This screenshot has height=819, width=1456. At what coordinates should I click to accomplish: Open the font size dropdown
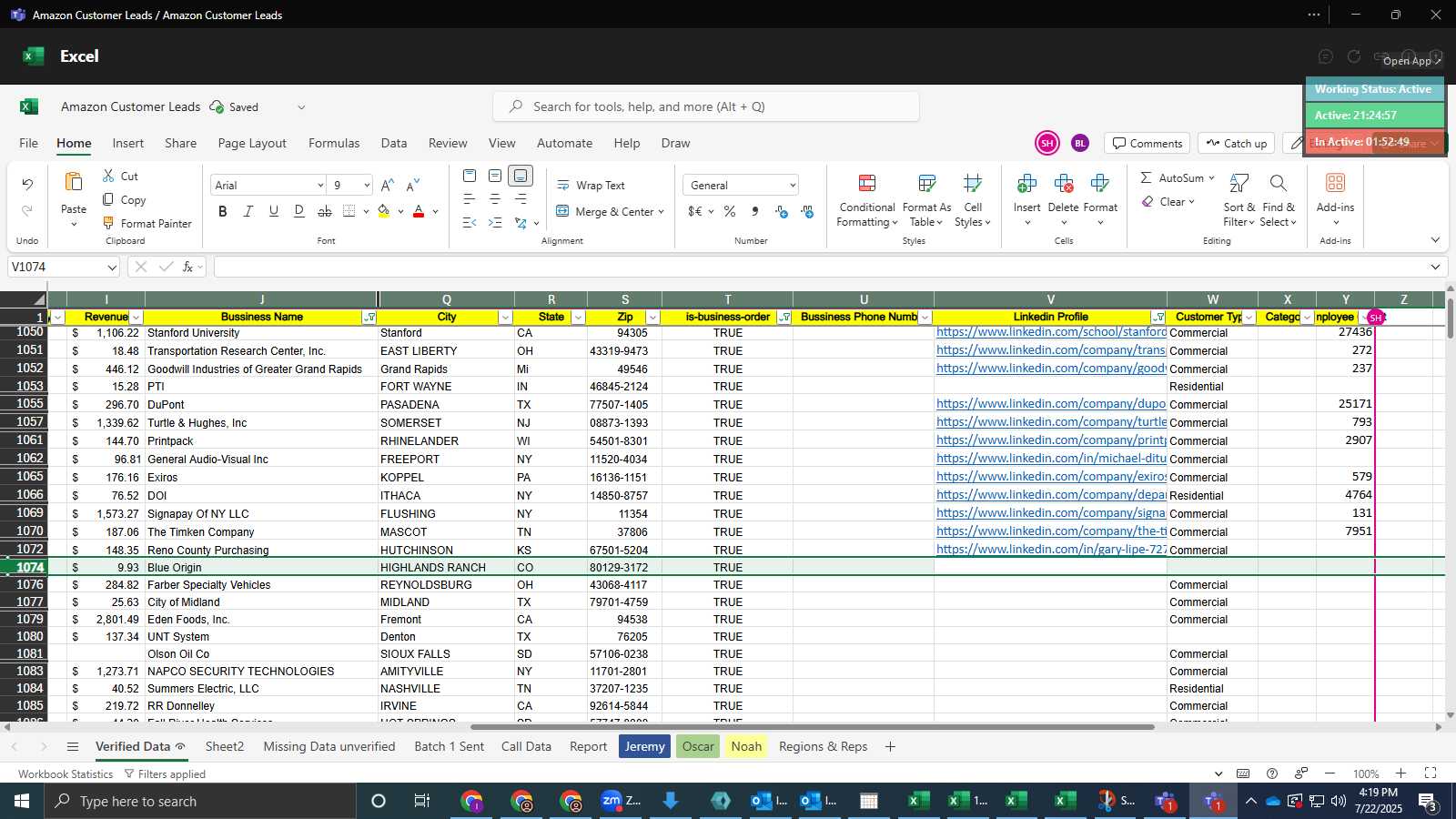(367, 186)
